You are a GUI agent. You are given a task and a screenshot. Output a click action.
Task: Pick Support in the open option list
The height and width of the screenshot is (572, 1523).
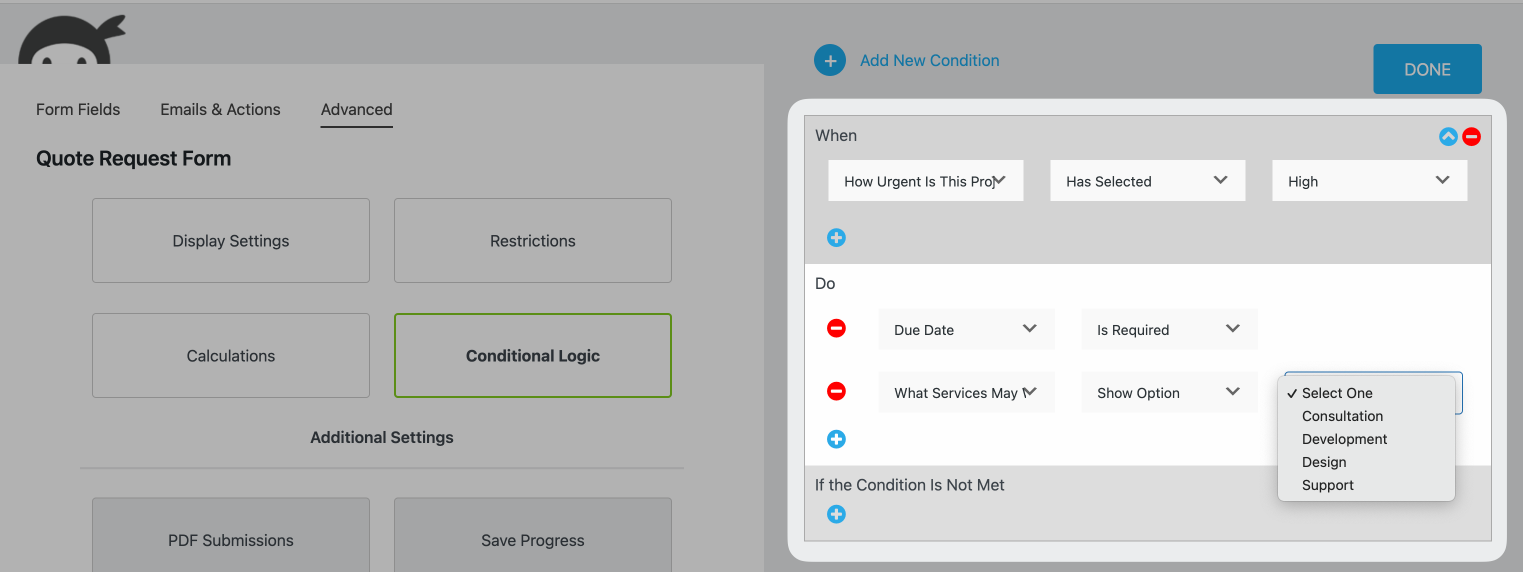(1327, 485)
